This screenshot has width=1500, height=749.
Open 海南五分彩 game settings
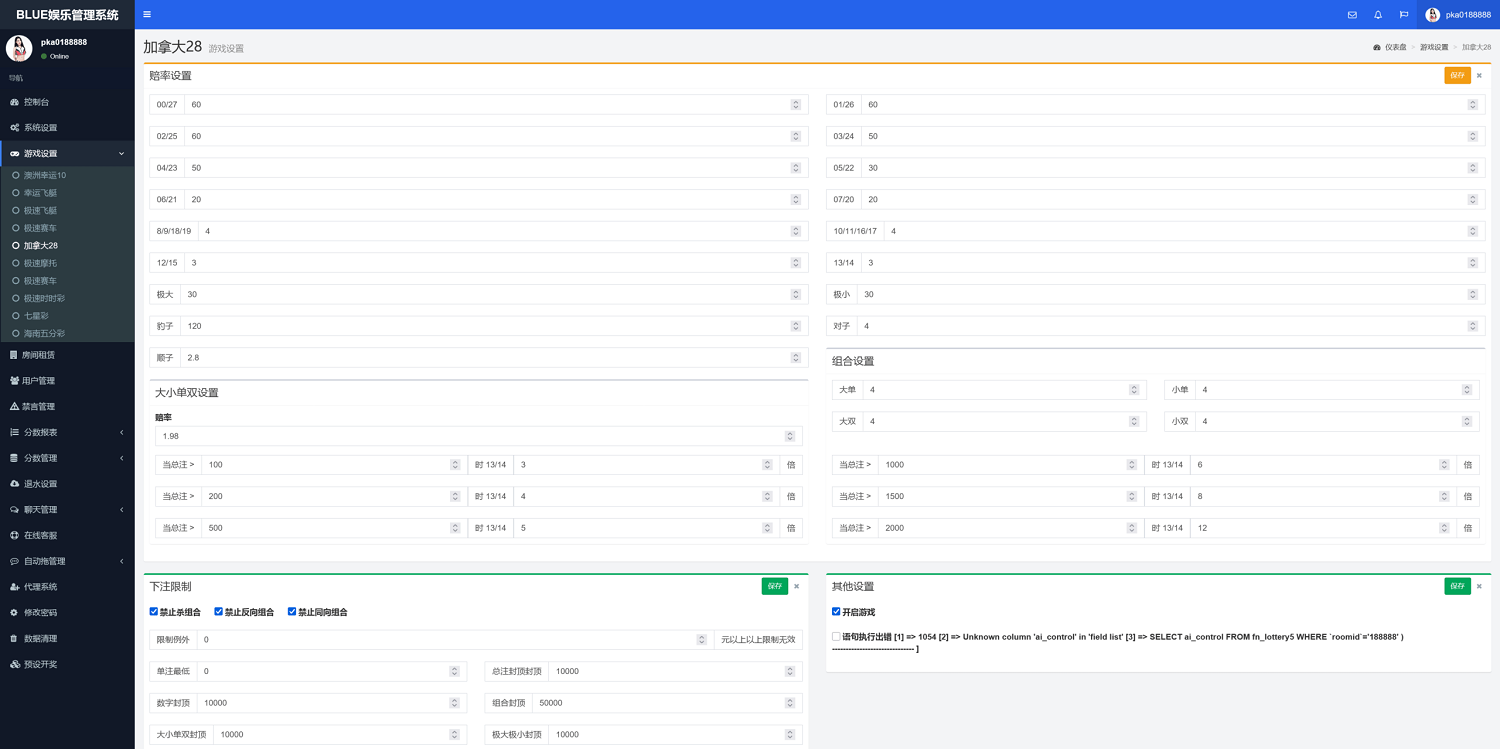pyautogui.click(x=45, y=333)
